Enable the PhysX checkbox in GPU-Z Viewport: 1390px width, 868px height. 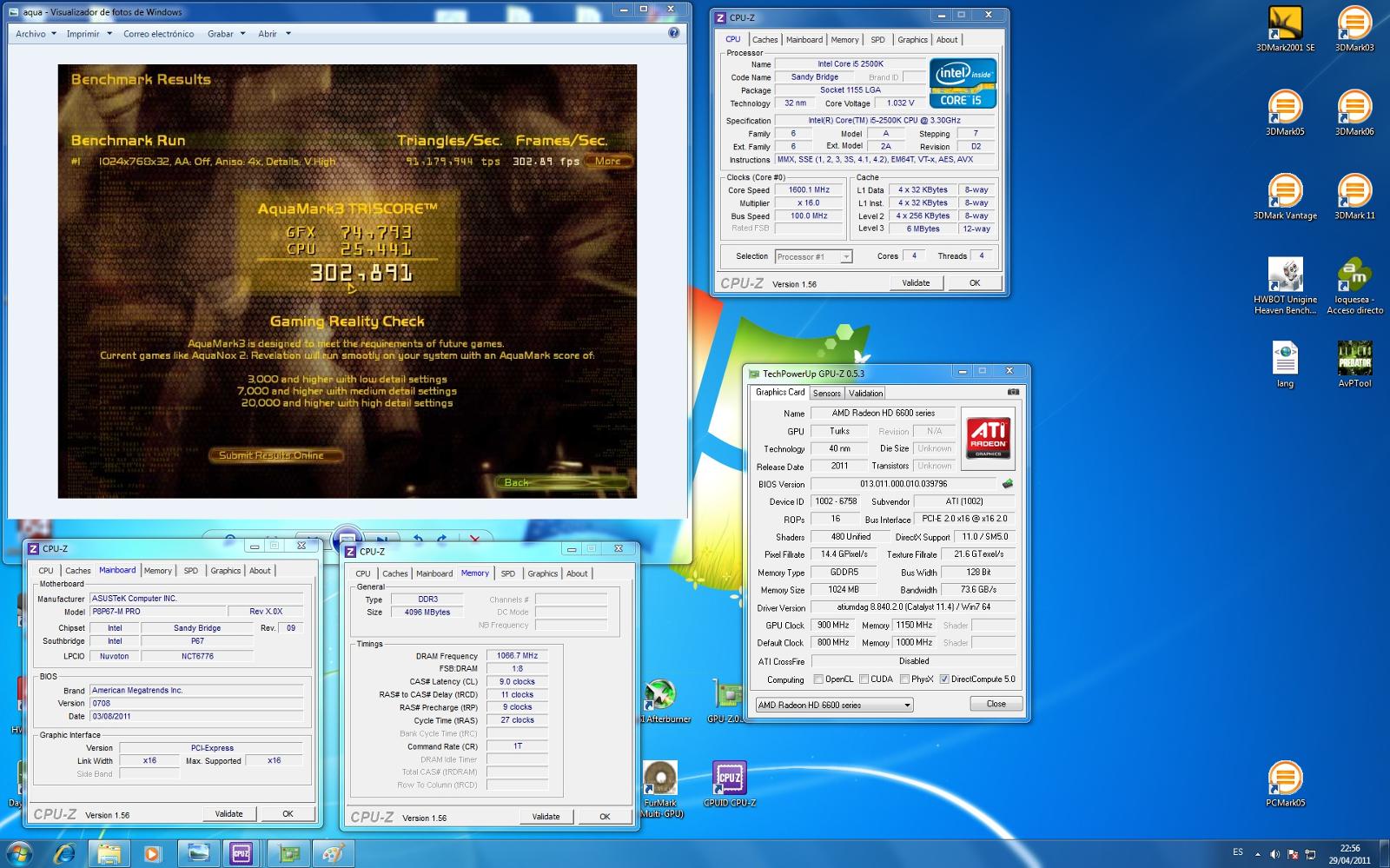[905, 679]
